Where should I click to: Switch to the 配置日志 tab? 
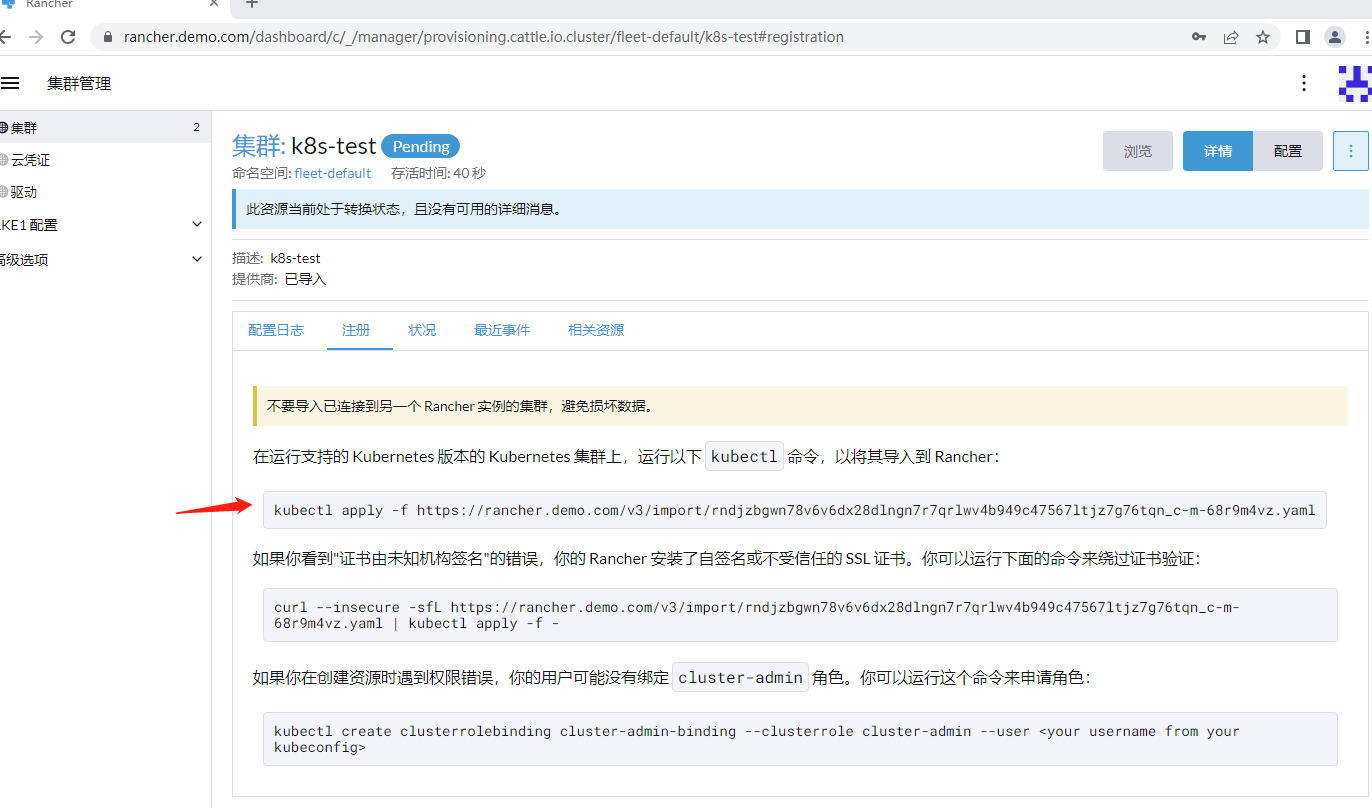pyautogui.click(x=276, y=330)
